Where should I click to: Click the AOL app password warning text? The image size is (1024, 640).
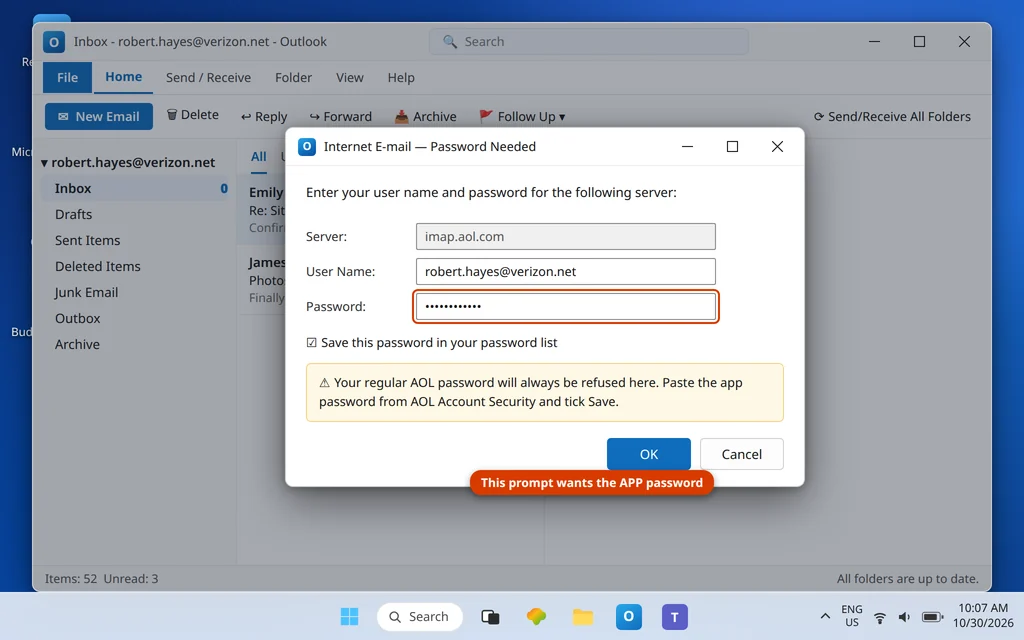point(545,392)
